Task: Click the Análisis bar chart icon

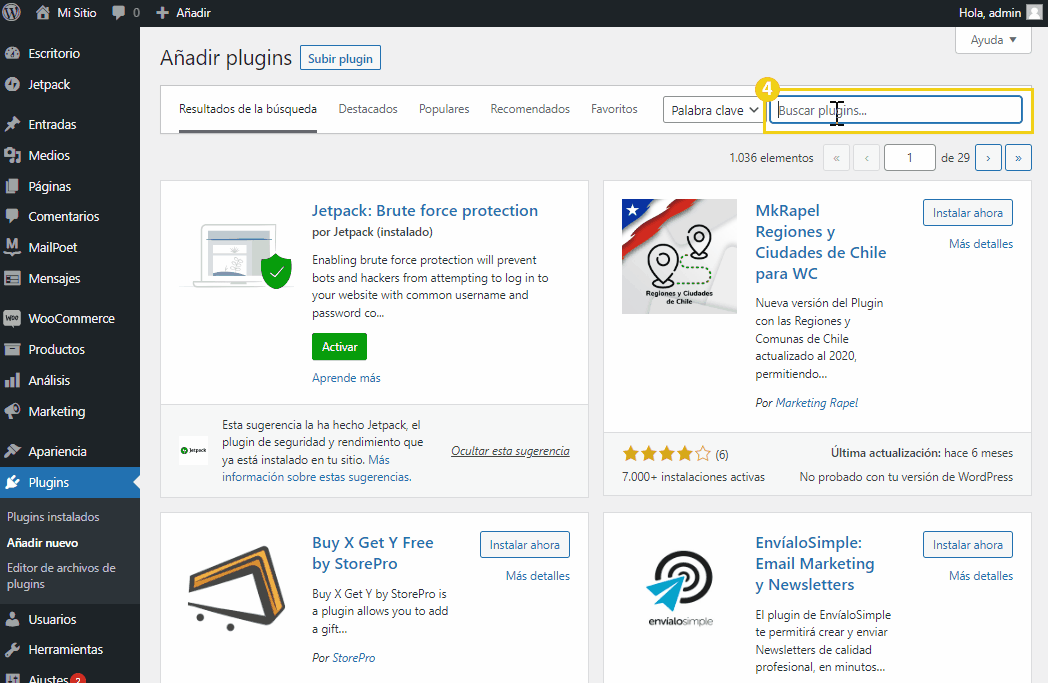Action: click(12, 380)
